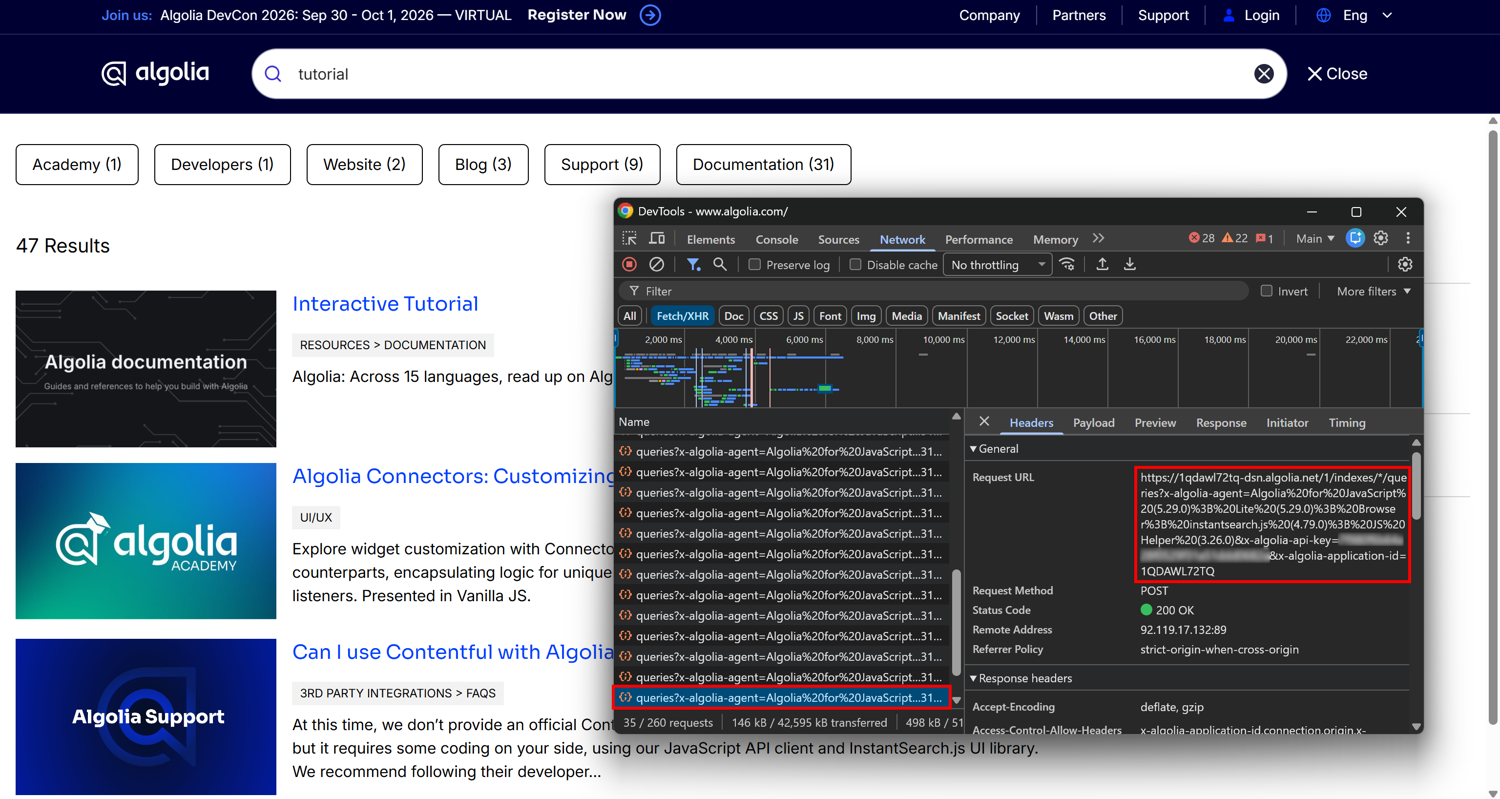The width and height of the screenshot is (1500, 799).
Task: Check the Invert filter checkbox
Action: 1267,291
